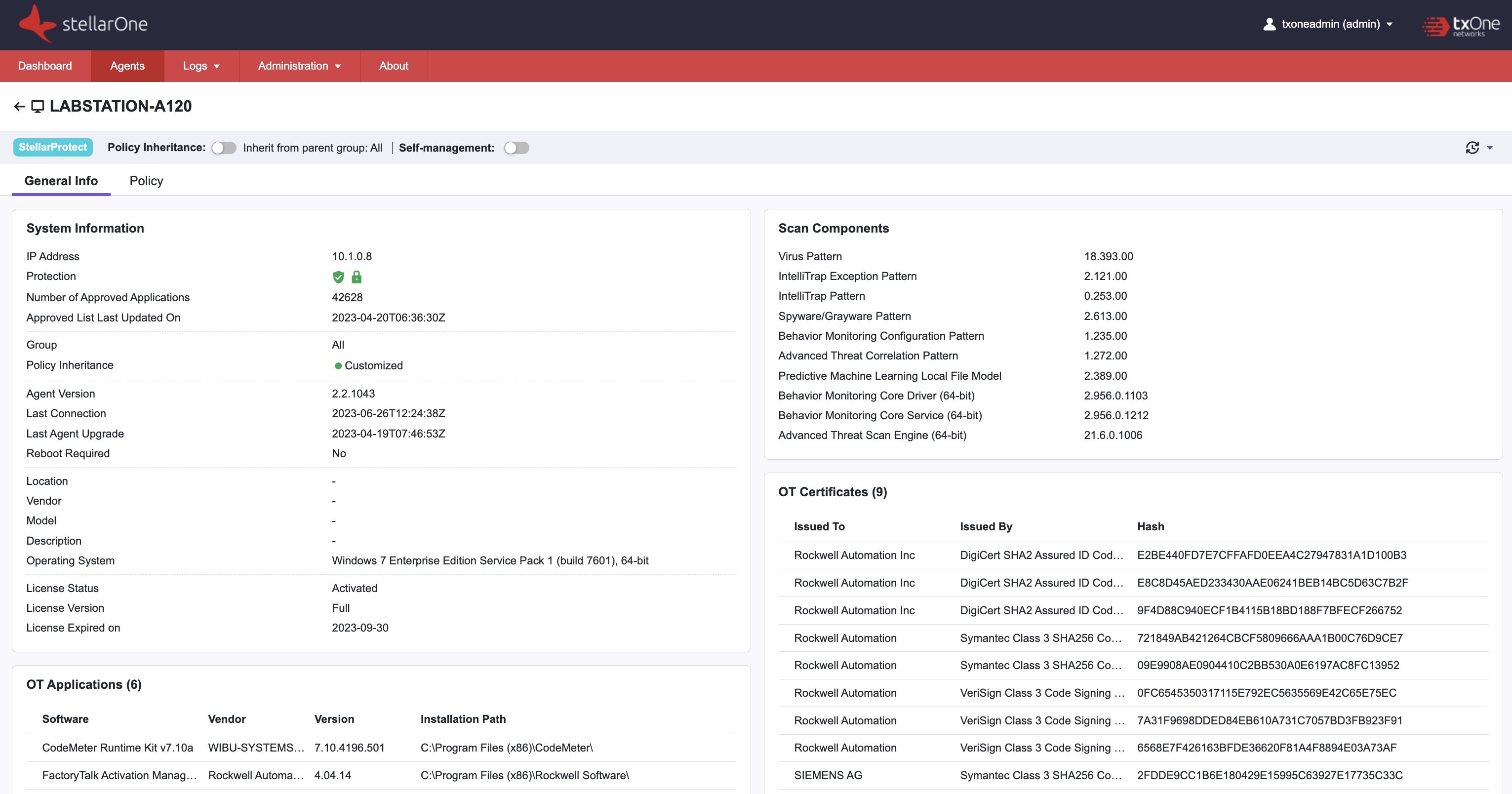
Task: Click the user profile avatar icon
Action: (1269, 24)
